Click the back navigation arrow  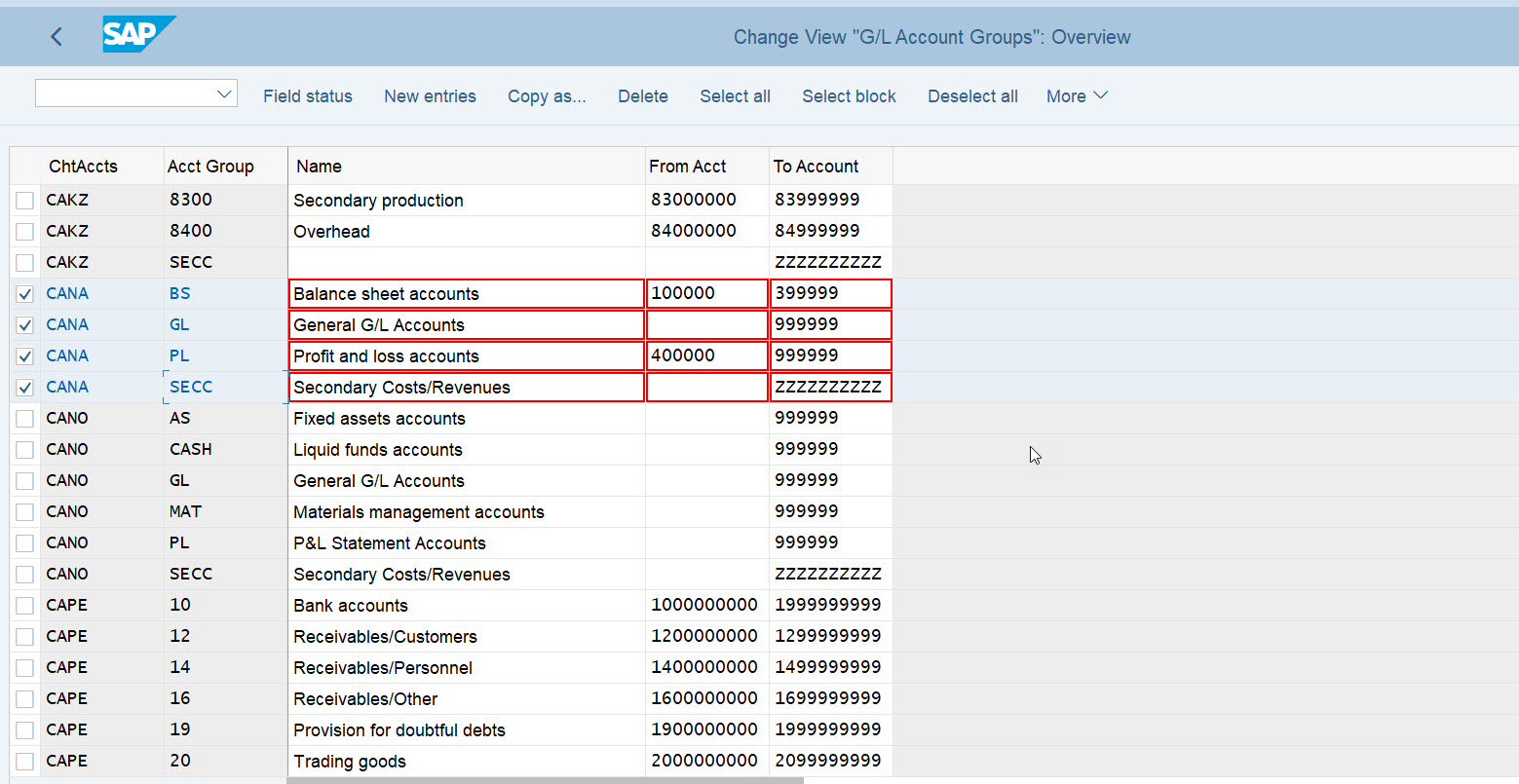(56, 35)
